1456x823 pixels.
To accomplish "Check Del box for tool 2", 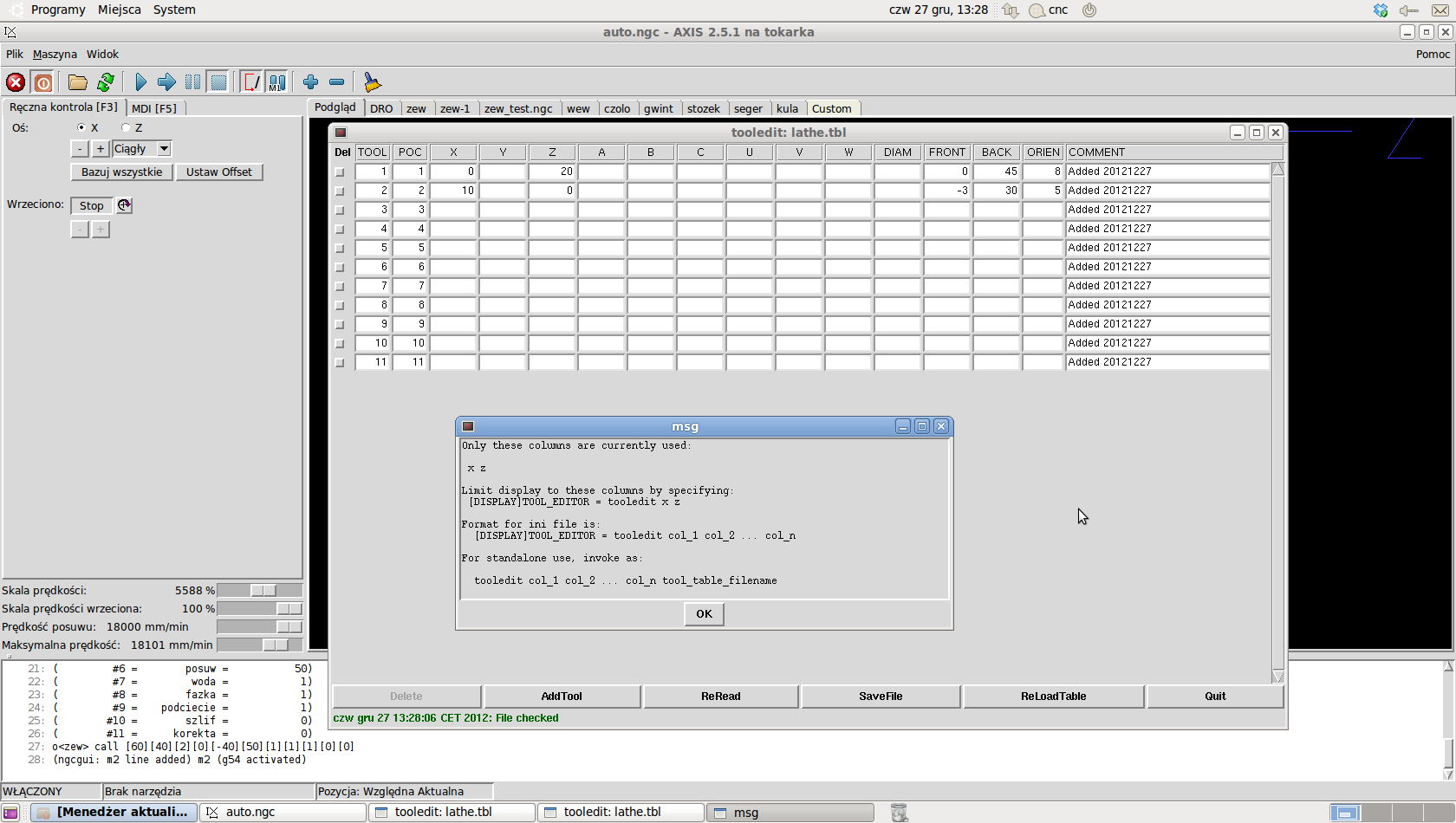I will tap(340, 191).
